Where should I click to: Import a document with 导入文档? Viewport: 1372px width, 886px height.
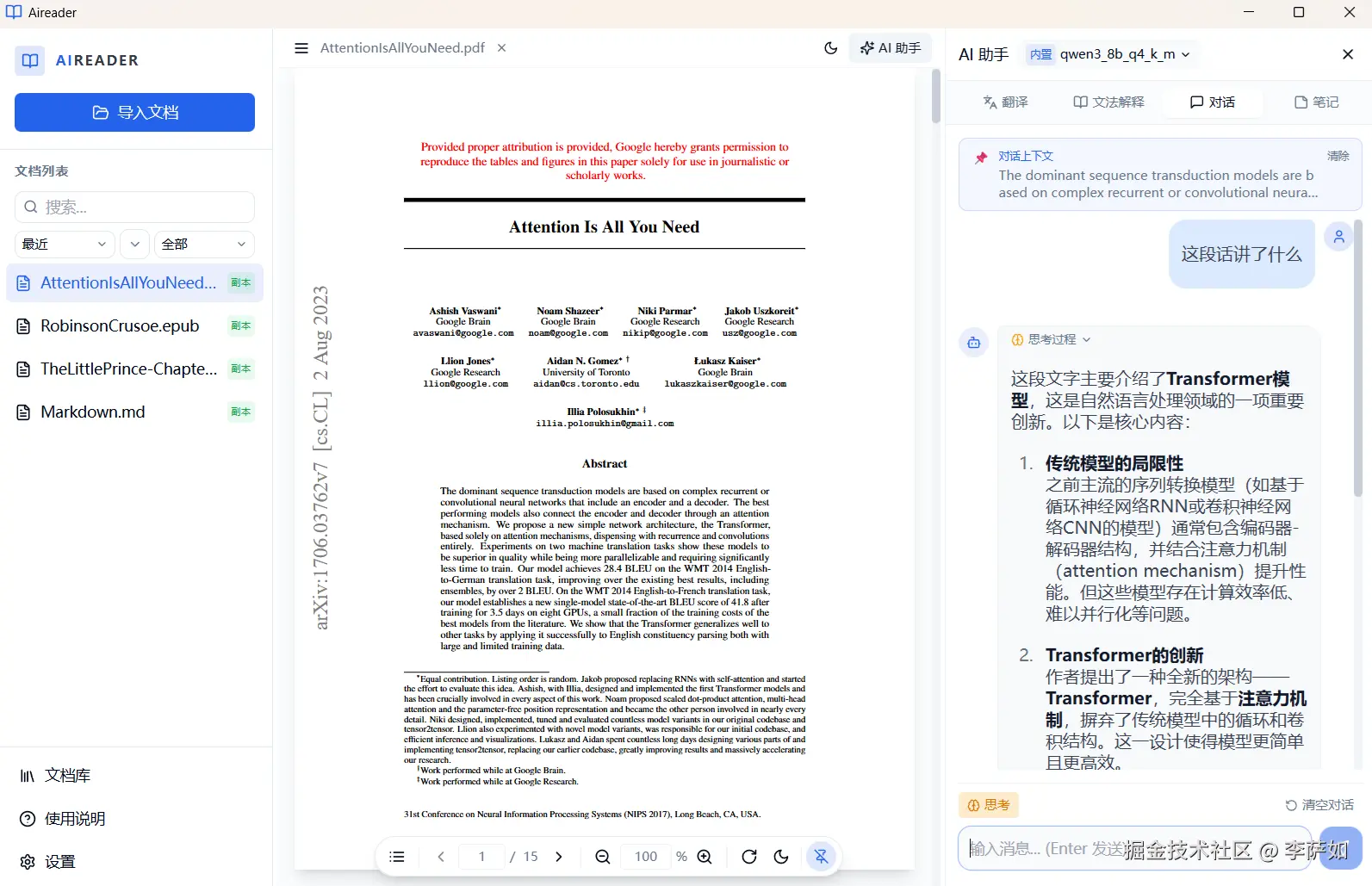(x=134, y=112)
